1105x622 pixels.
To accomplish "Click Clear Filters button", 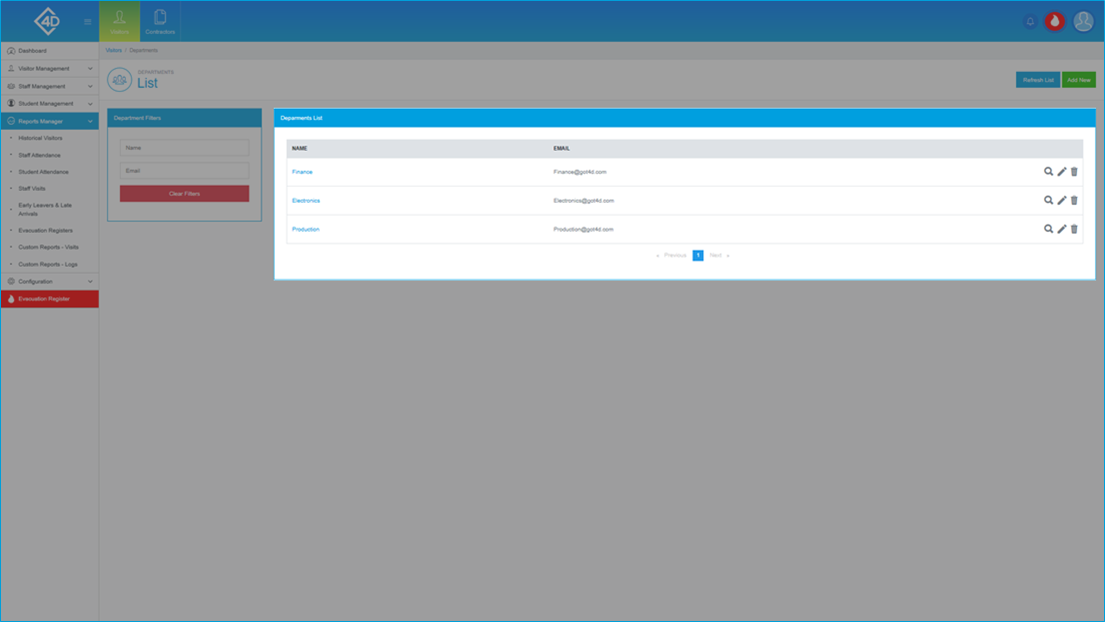I will (184, 194).
